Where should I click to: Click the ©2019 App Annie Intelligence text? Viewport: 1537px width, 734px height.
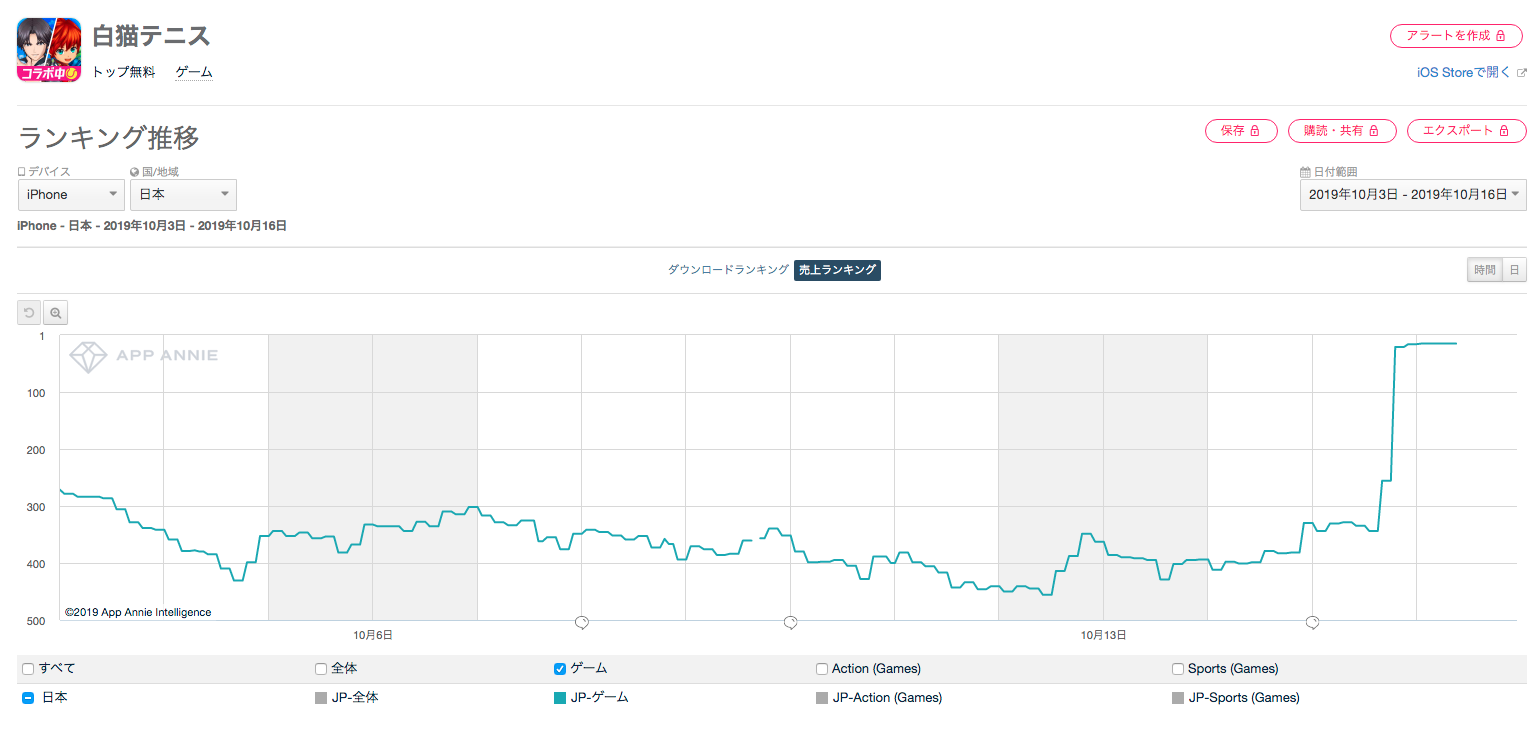pos(138,612)
